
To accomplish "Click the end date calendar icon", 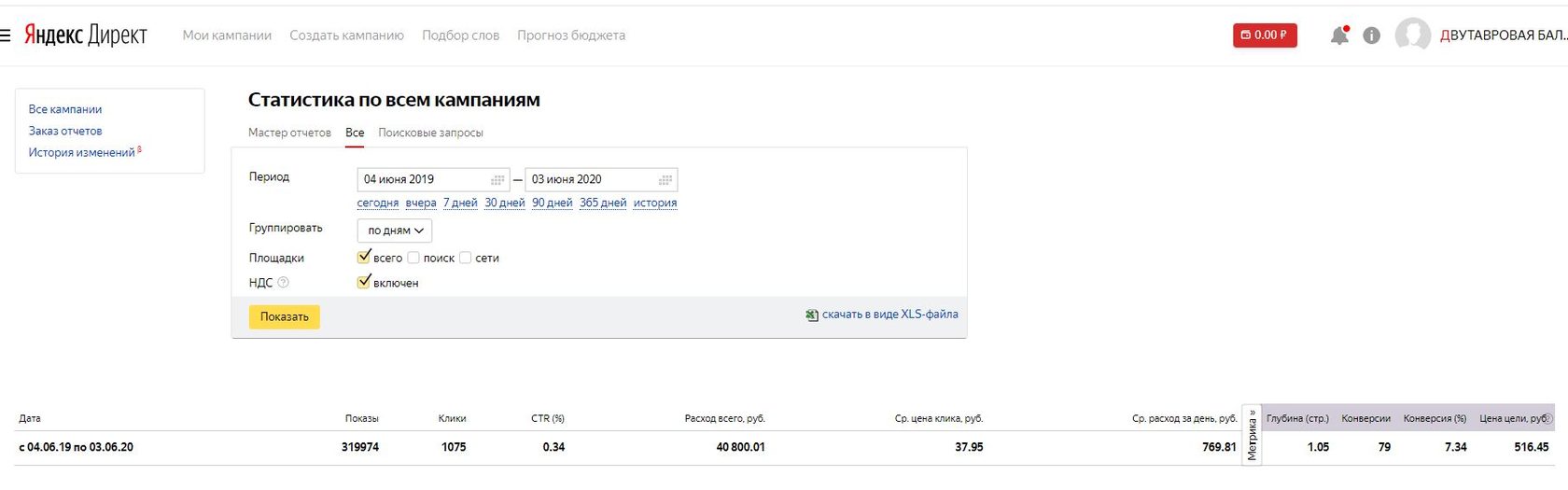I will point(665,179).
